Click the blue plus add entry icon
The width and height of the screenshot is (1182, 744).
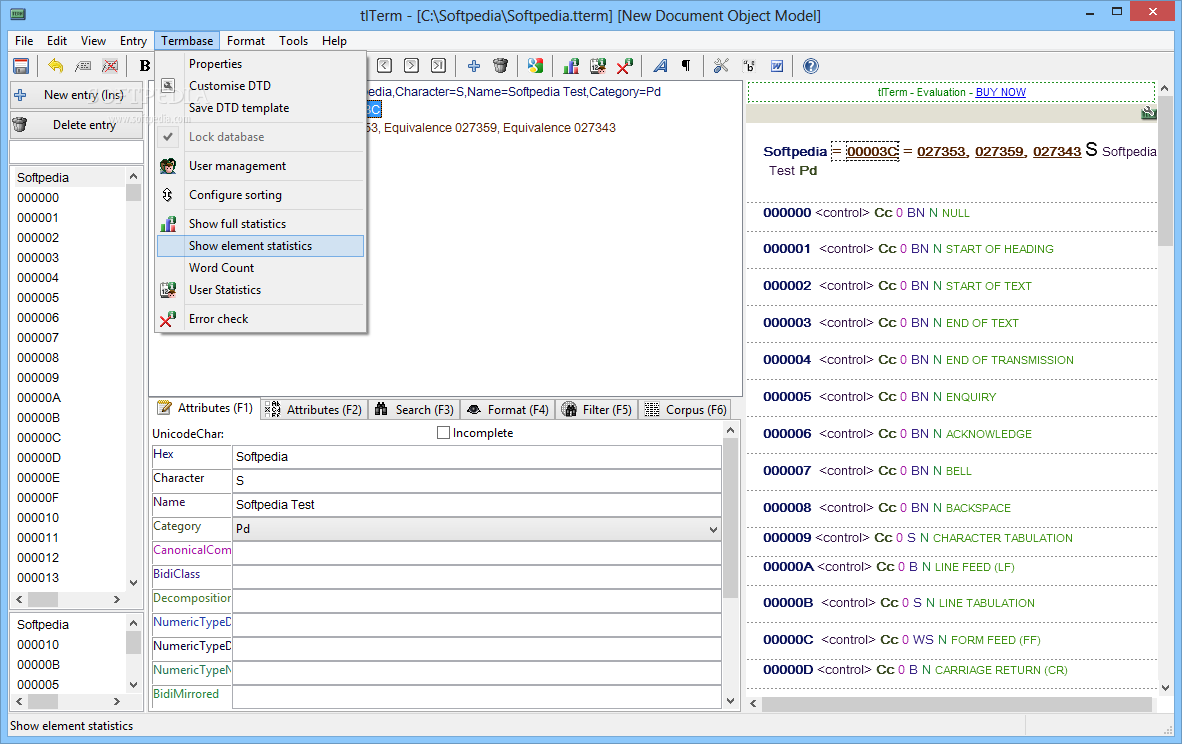point(473,66)
